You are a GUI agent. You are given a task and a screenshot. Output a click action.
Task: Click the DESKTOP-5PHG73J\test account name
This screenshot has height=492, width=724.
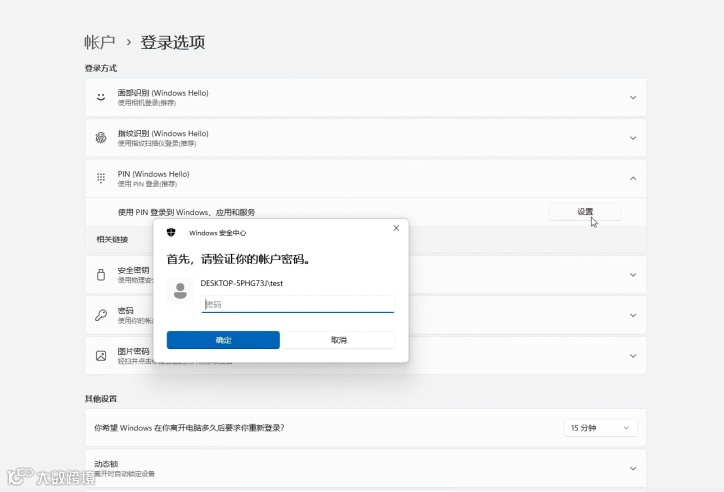(241, 283)
